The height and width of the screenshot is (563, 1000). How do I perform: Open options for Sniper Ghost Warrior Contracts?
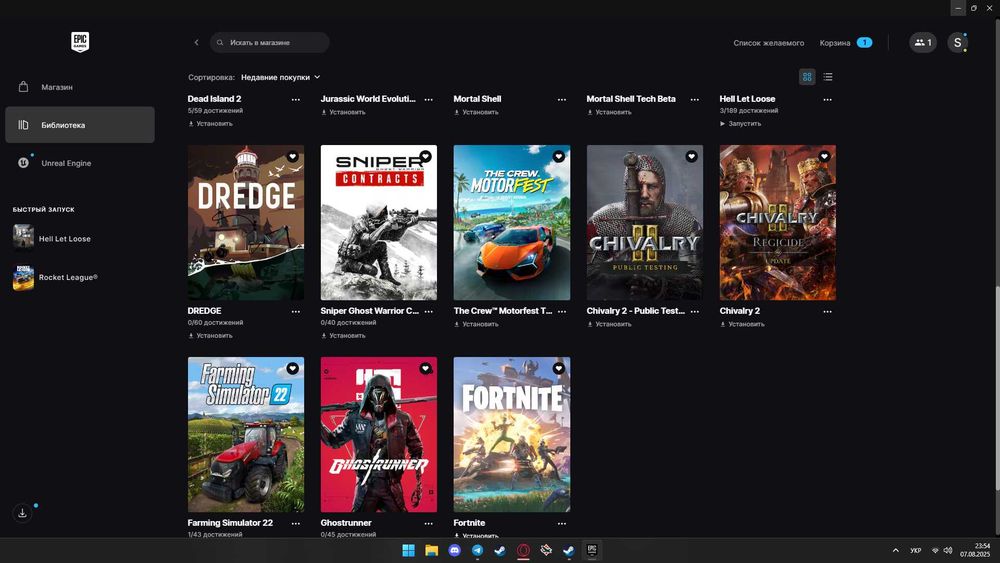[x=429, y=312]
